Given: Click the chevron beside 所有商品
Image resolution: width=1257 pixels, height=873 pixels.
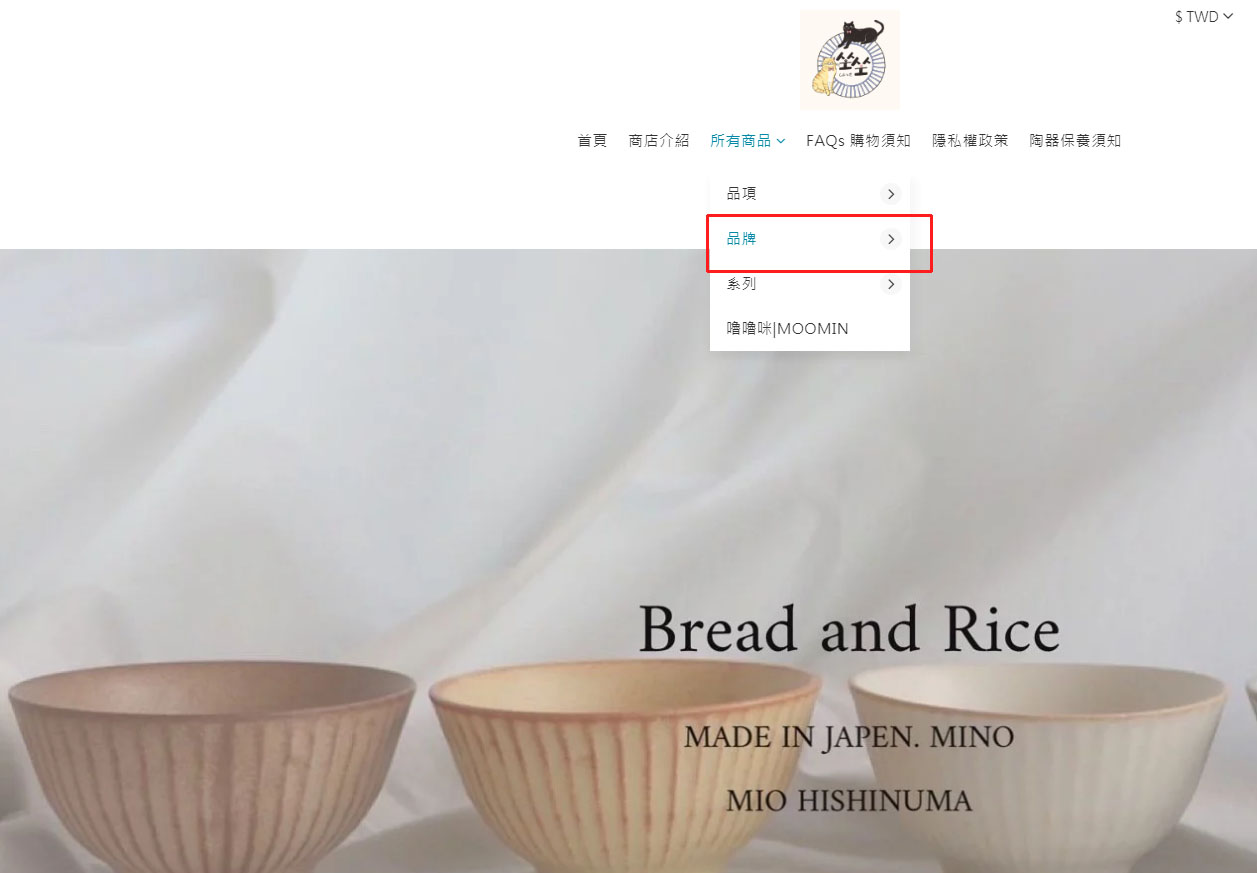Looking at the screenshot, I should click(780, 141).
